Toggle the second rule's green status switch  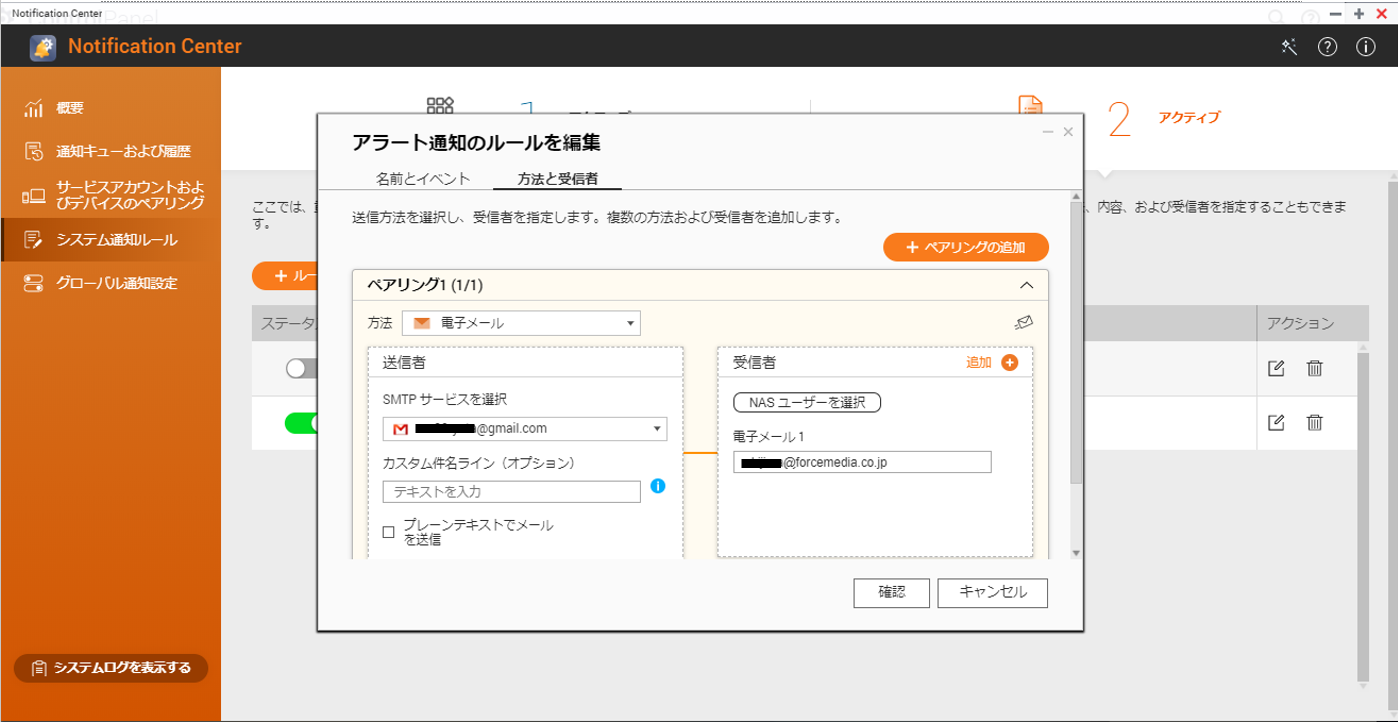point(300,423)
